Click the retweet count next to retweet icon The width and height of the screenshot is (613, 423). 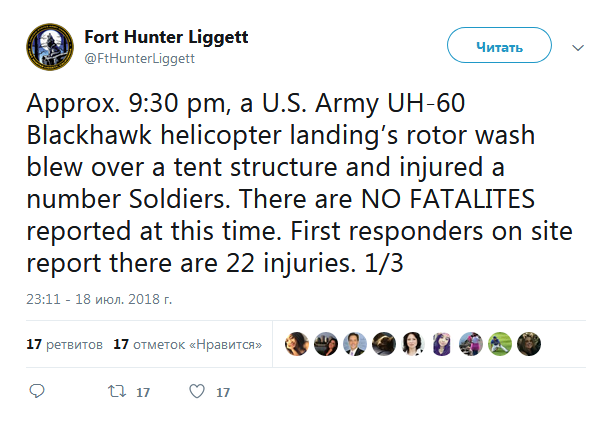point(143,392)
